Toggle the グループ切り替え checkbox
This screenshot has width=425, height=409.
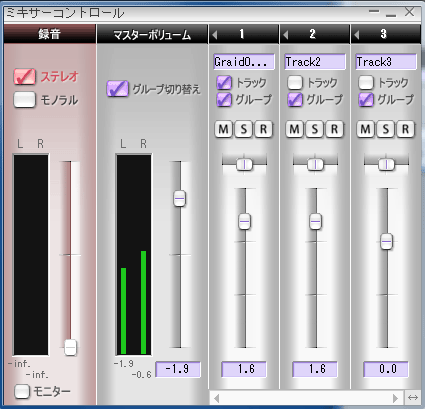click(x=117, y=89)
